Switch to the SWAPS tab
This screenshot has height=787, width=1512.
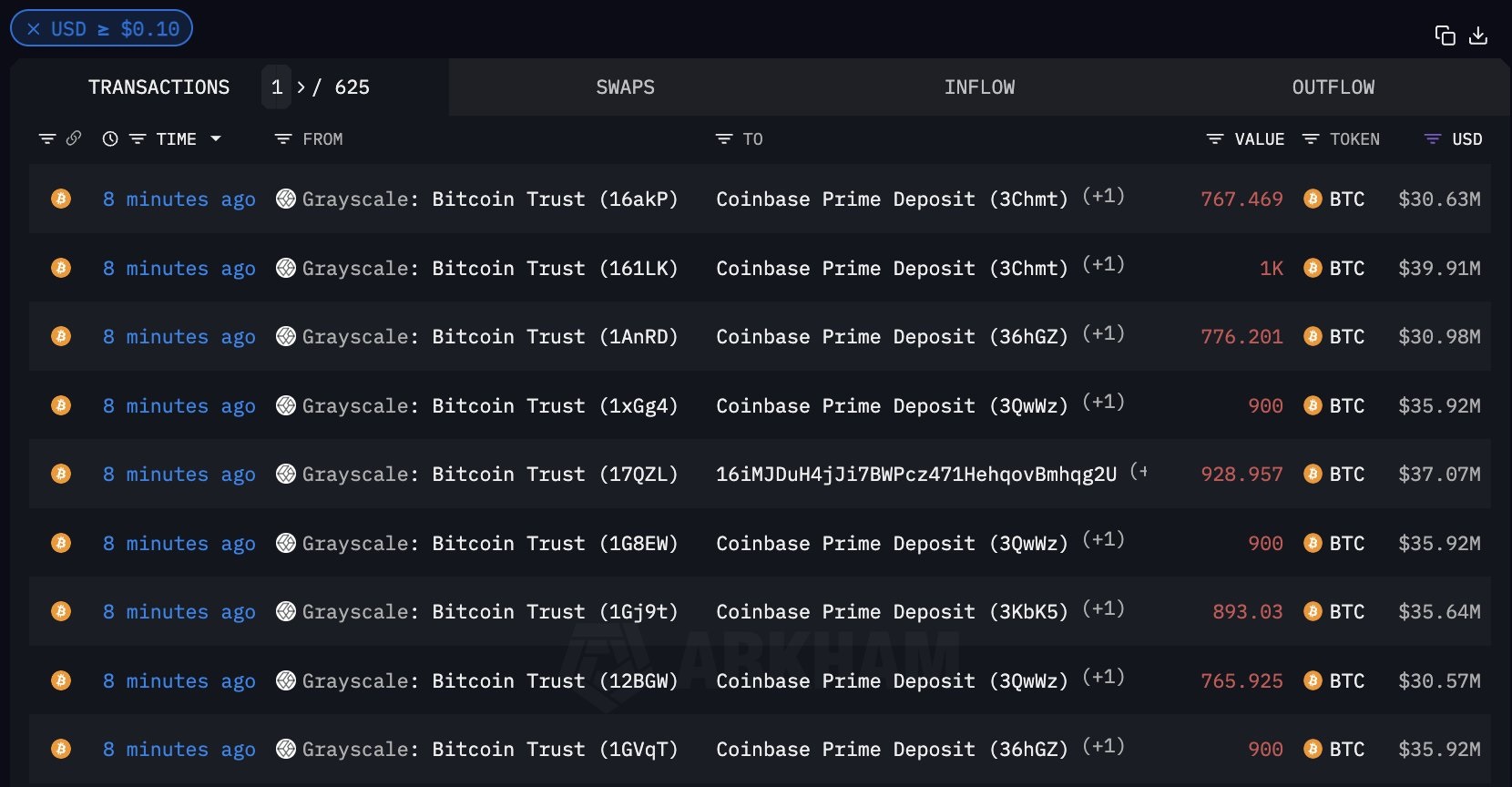click(x=625, y=87)
